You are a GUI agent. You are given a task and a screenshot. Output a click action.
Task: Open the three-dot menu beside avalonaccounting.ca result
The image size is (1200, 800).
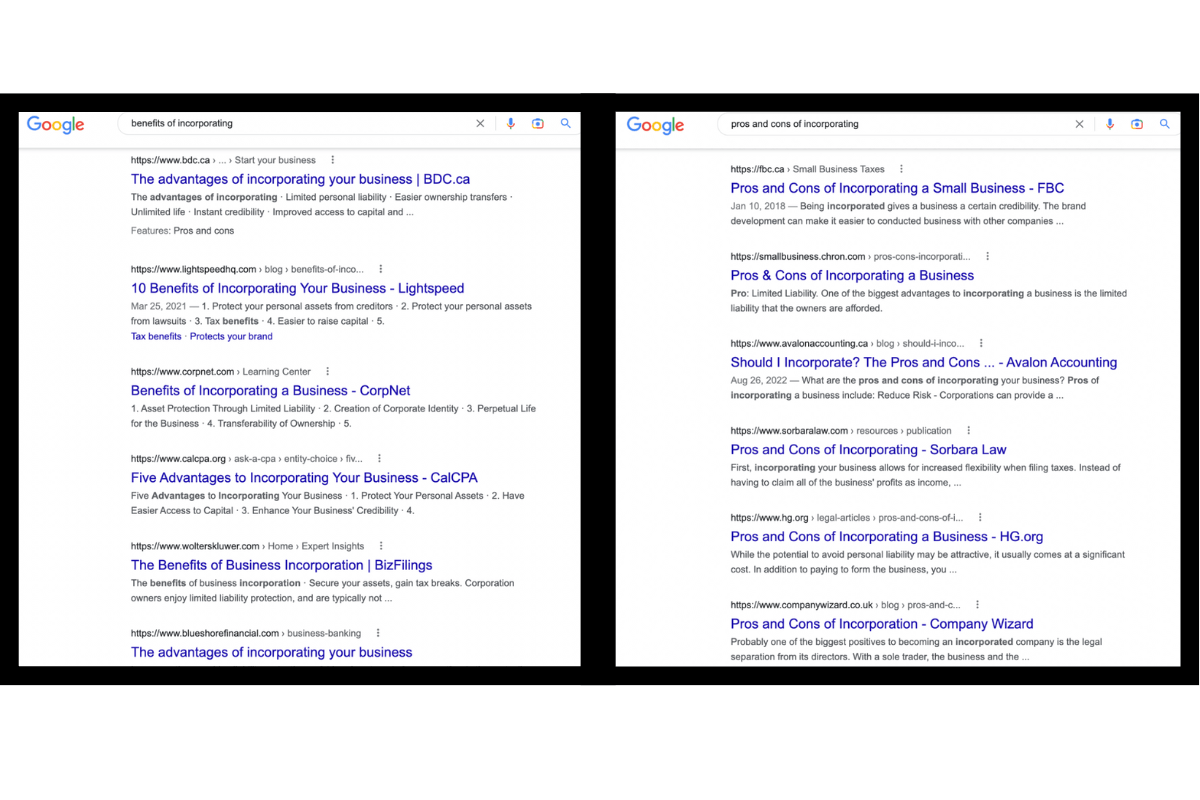tap(981, 343)
